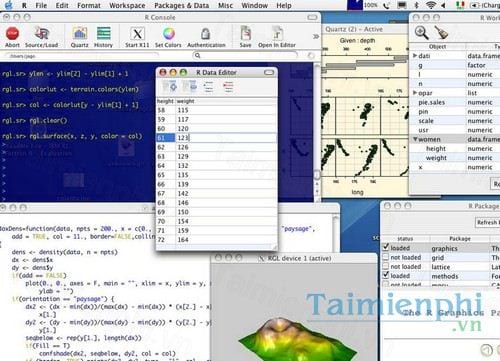This screenshot has width=500, height=361.
Task: Click the 3D terrain surface in RGL device
Action: point(297,340)
